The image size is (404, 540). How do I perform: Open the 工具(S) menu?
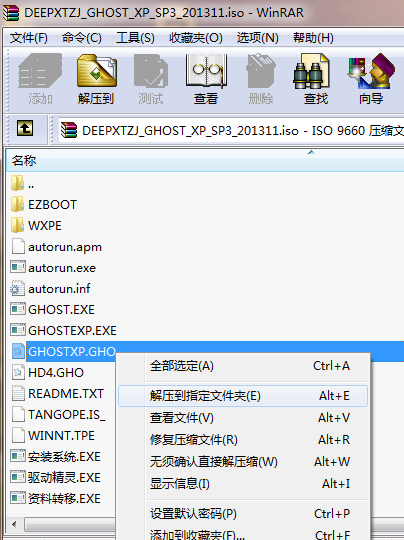coord(135,38)
